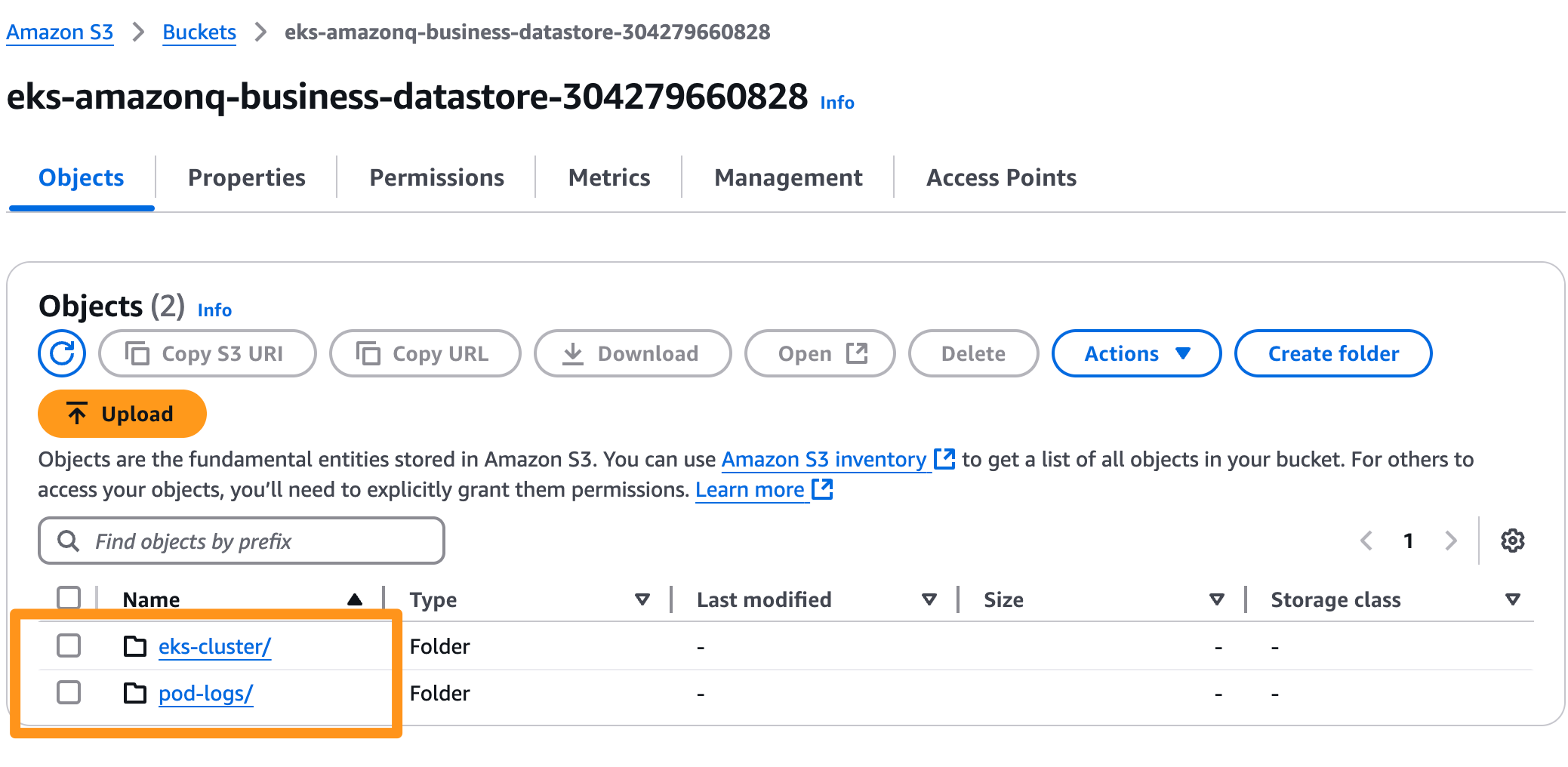The width and height of the screenshot is (1568, 767).
Task: Select the pod-logs/ row checkbox
Action: tap(68, 692)
